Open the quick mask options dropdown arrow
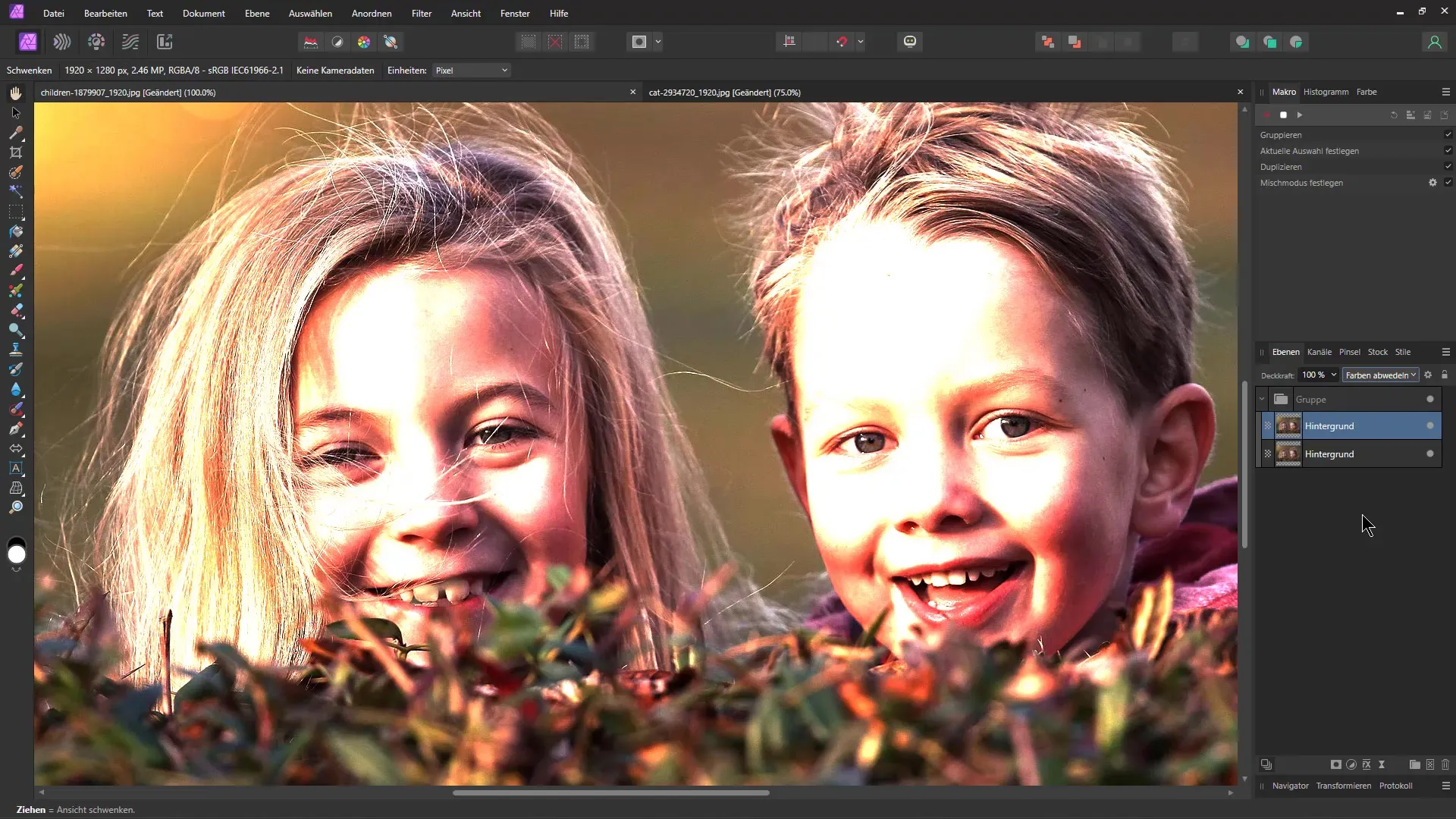This screenshot has height=819, width=1456. [658, 42]
